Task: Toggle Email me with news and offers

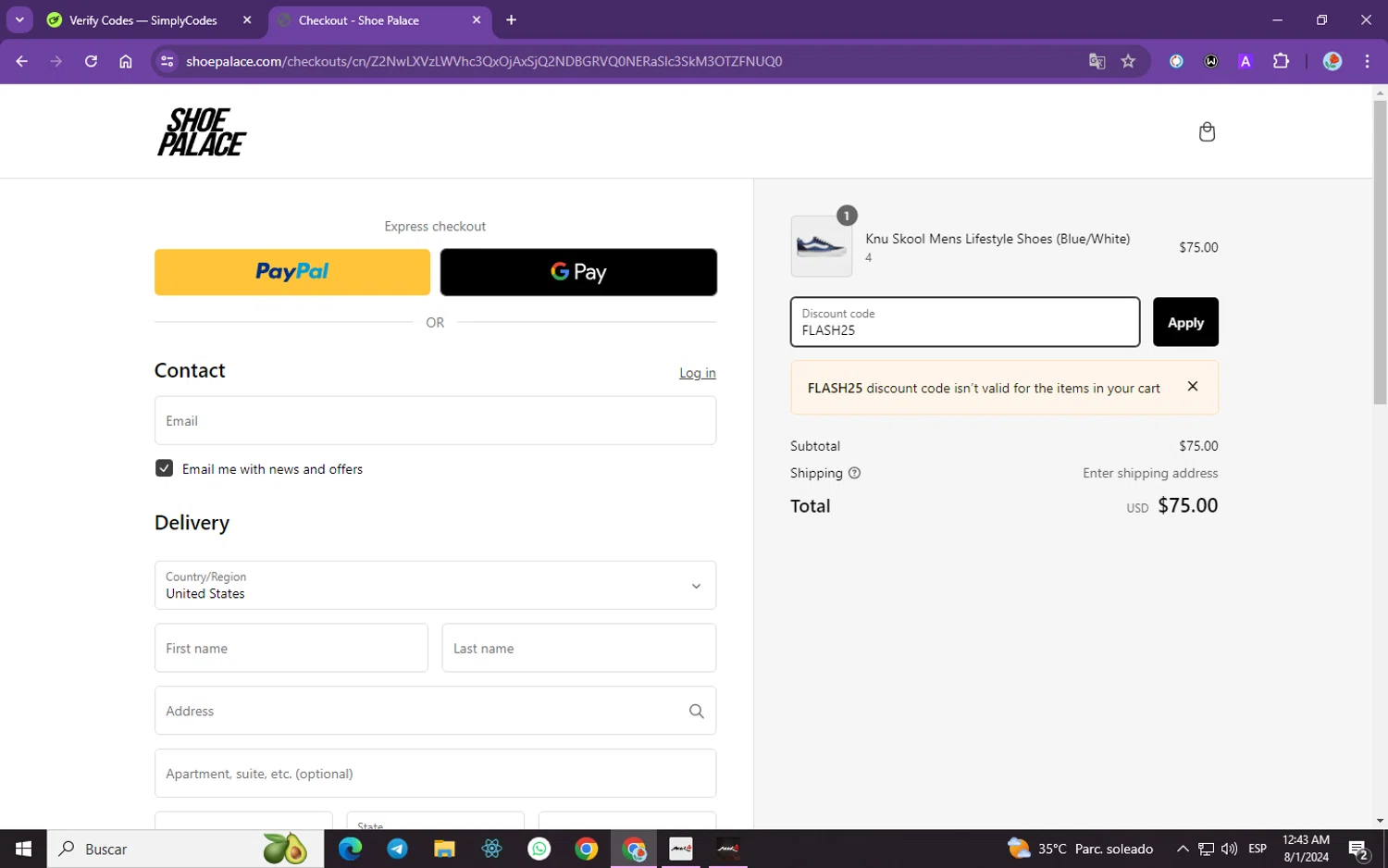Action: (x=164, y=468)
